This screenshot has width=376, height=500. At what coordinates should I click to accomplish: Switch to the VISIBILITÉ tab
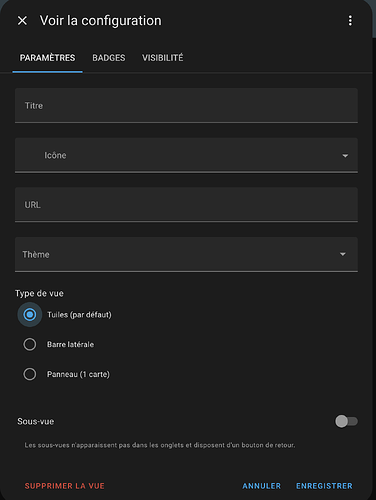tap(163, 58)
